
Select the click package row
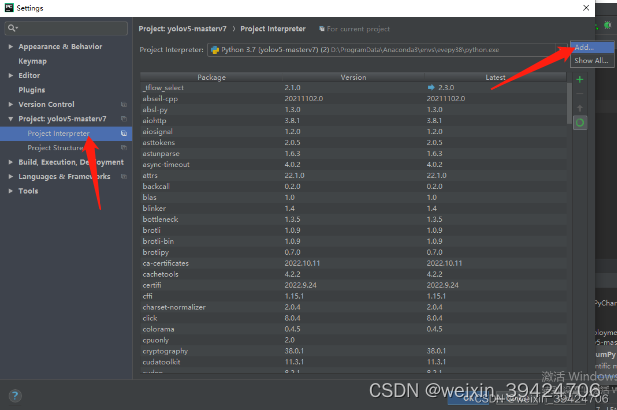click(x=353, y=318)
